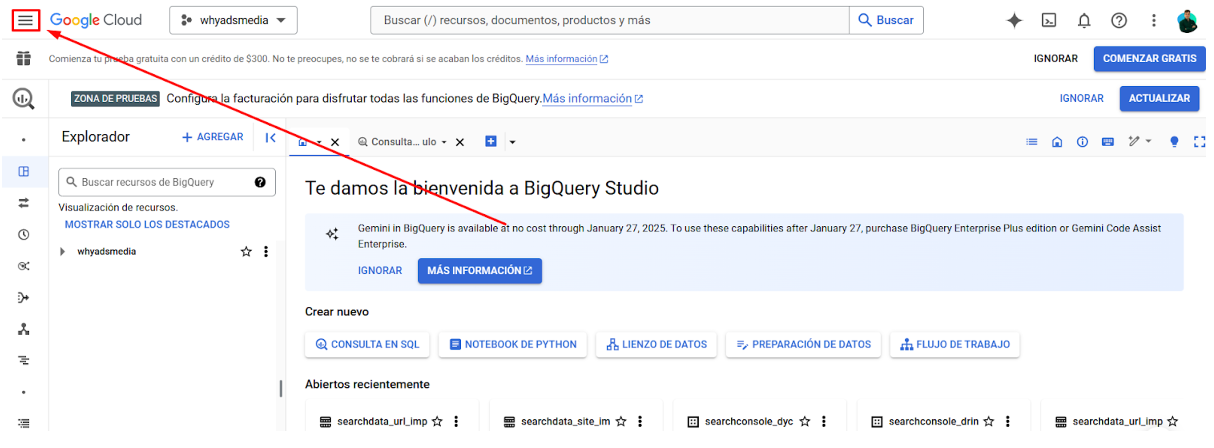Collapse the Explorador panel with arrow icon

(270, 138)
